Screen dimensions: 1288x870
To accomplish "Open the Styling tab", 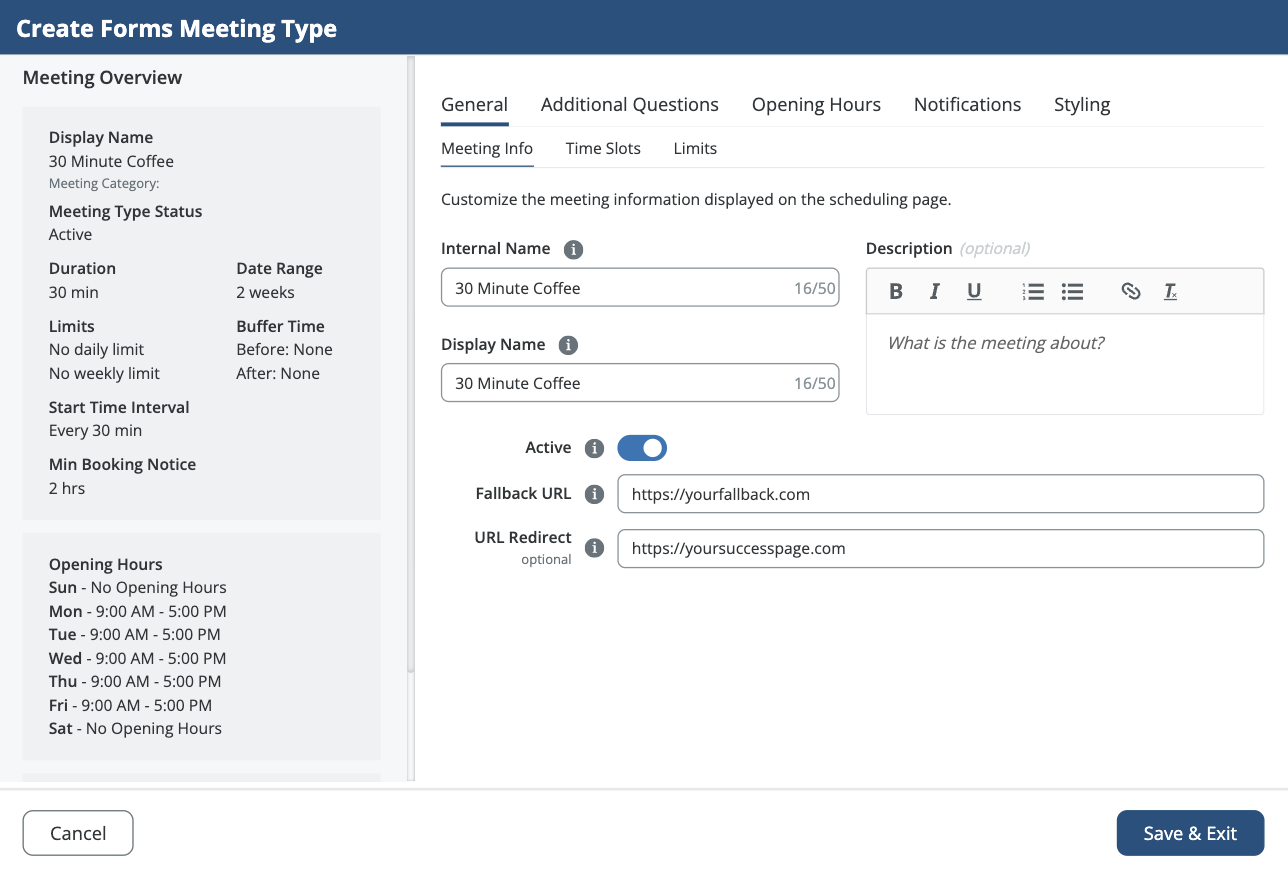I will tap(1082, 105).
